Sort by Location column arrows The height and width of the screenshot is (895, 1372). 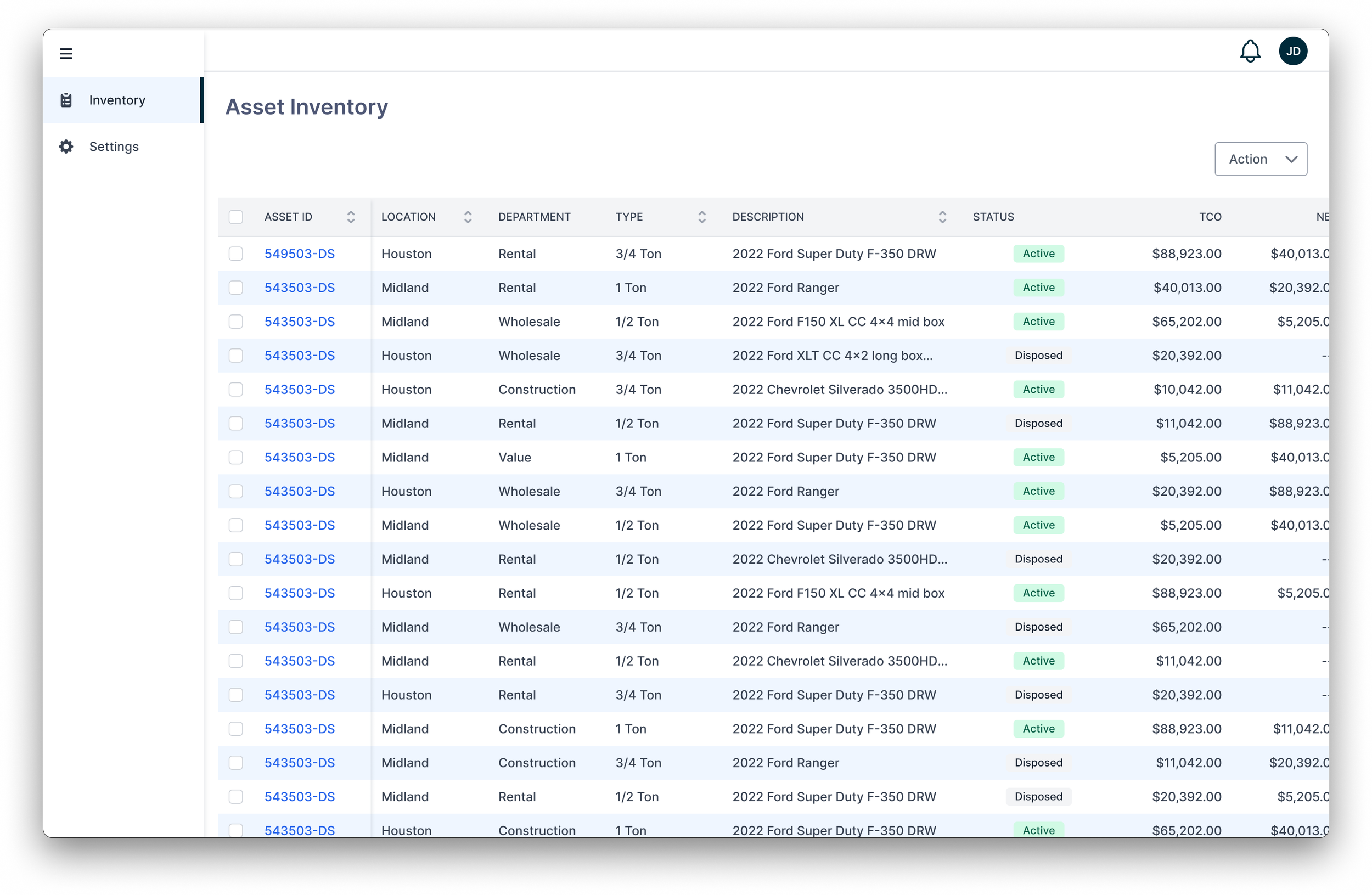point(468,217)
